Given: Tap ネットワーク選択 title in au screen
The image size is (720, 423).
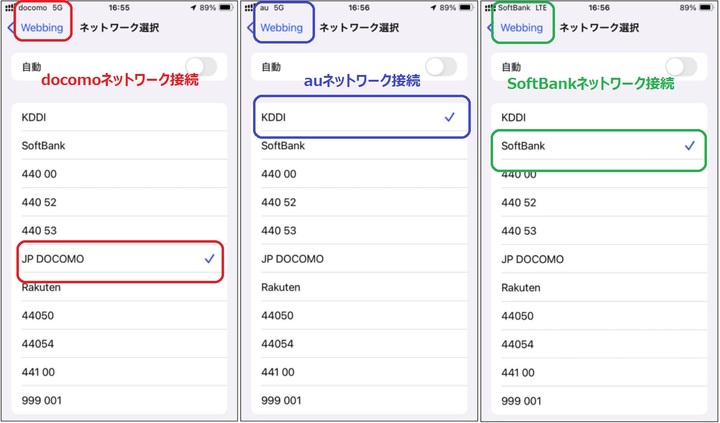Looking at the screenshot, I should 359,28.
